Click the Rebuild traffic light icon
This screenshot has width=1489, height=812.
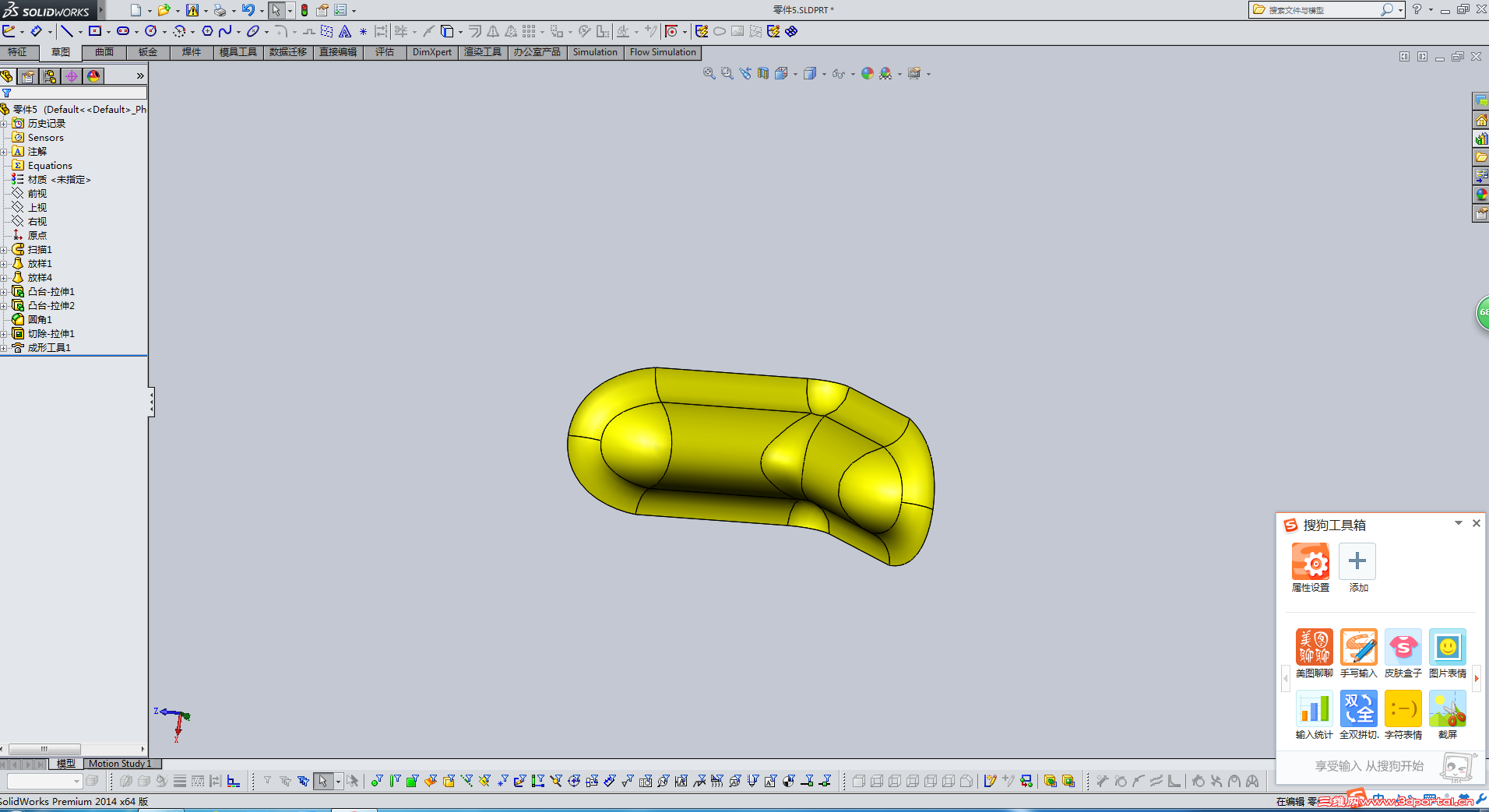click(304, 10)
